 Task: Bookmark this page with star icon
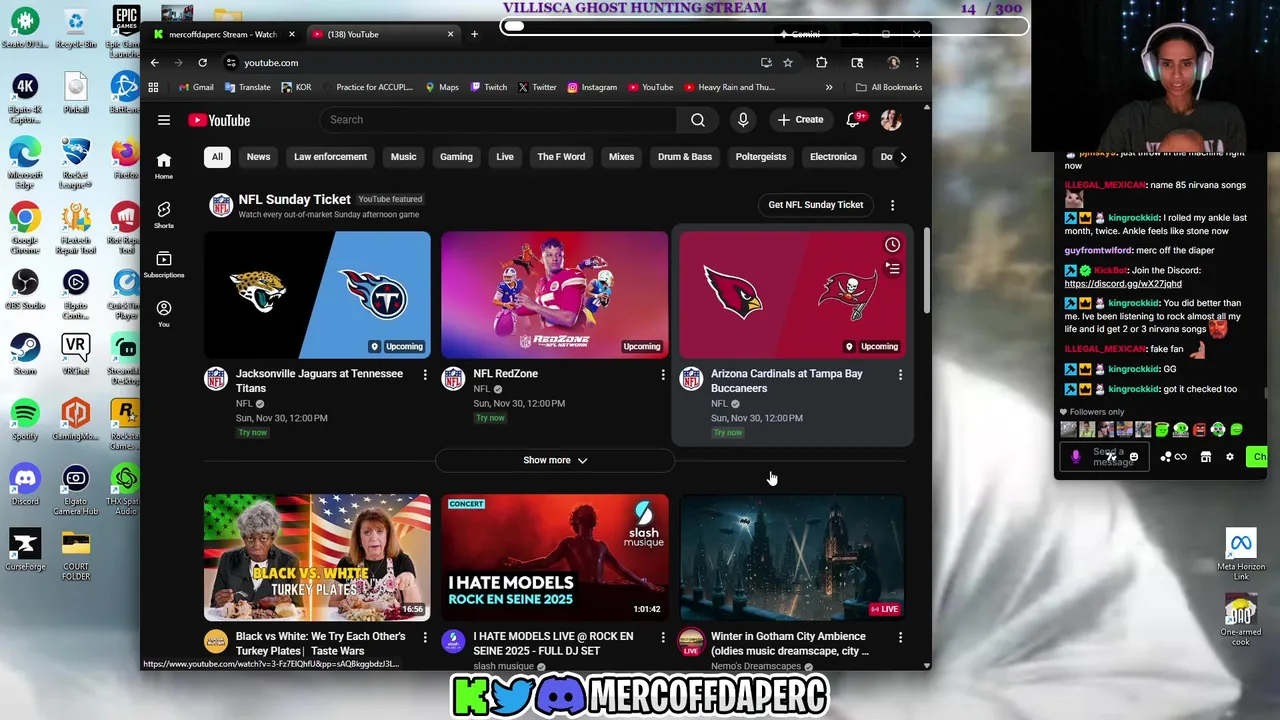[788, 62]
